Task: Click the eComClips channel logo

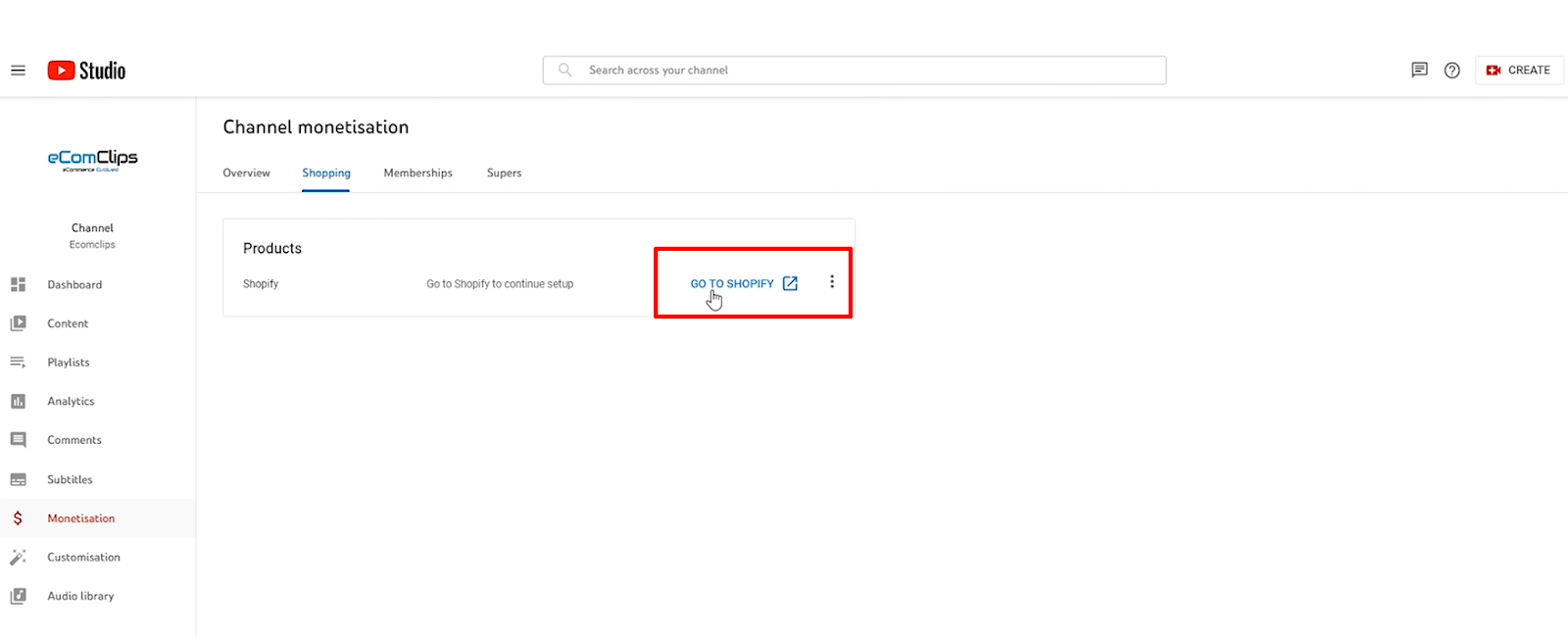Action: point(93,160)
